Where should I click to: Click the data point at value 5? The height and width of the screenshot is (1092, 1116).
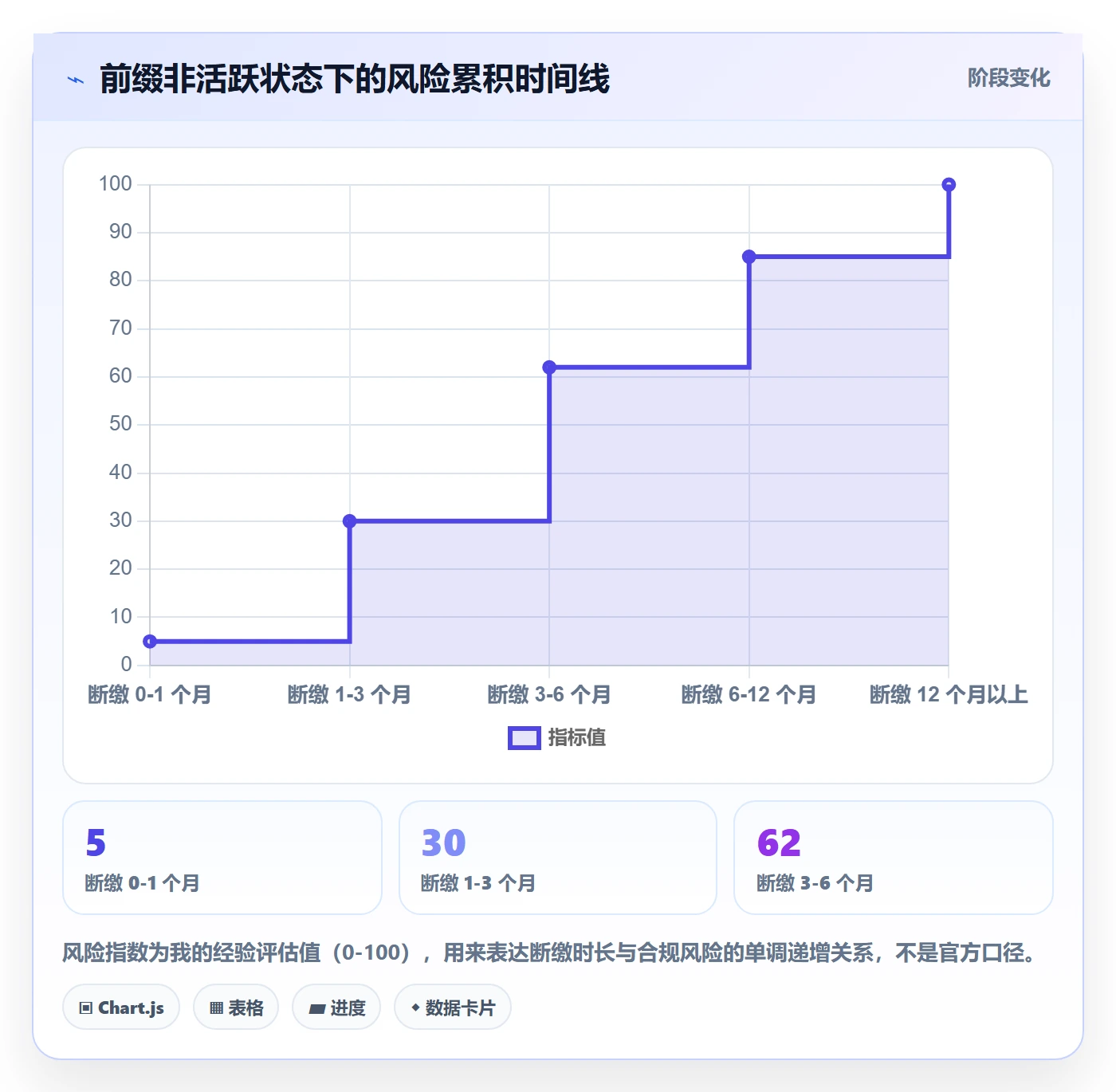pyautogui.click(x=150, y=642)
